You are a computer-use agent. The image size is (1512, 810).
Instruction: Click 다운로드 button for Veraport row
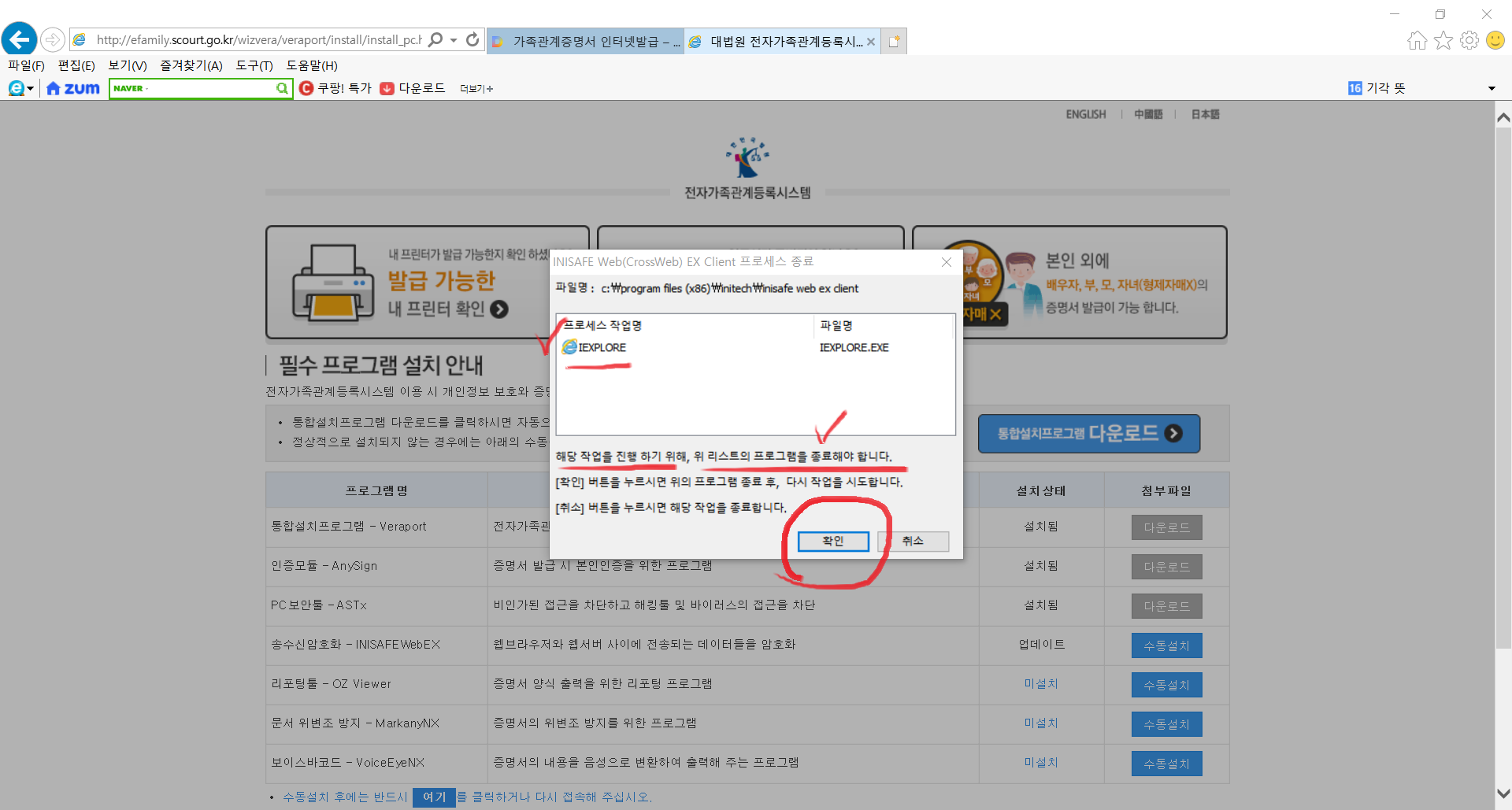tap(1167, 527)
